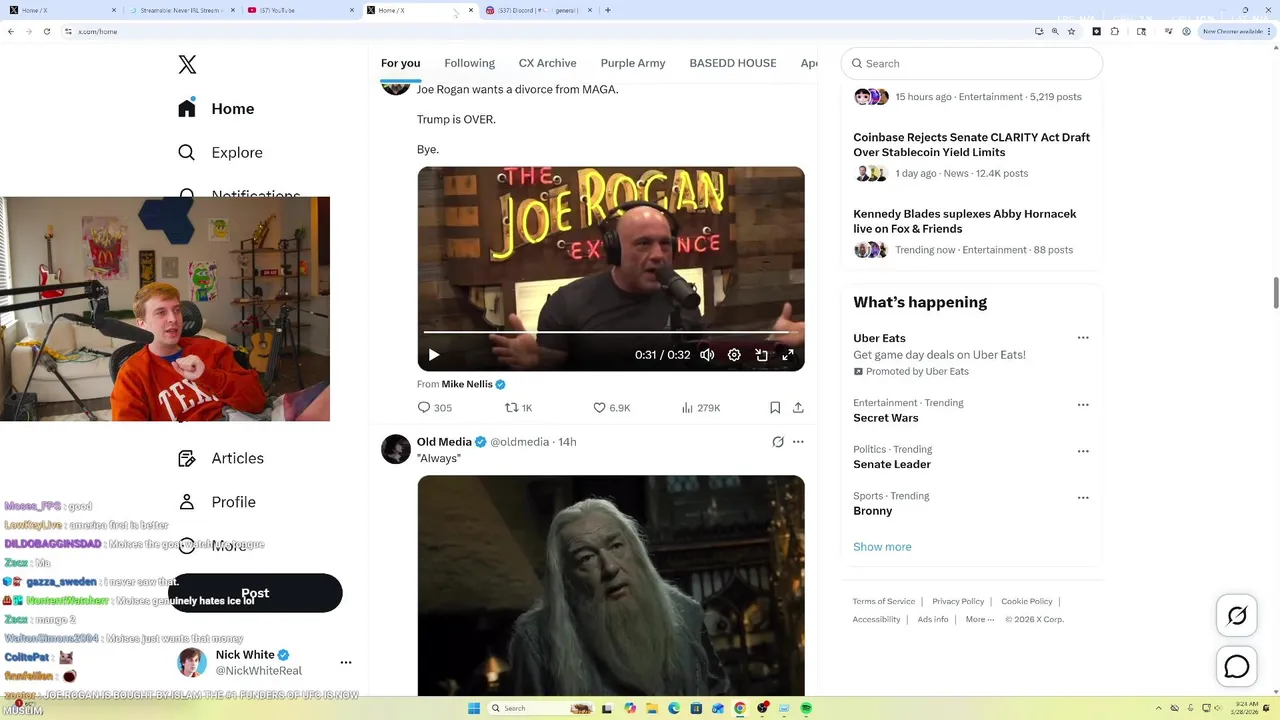Reload the page in browser

(x=46, y=31)
